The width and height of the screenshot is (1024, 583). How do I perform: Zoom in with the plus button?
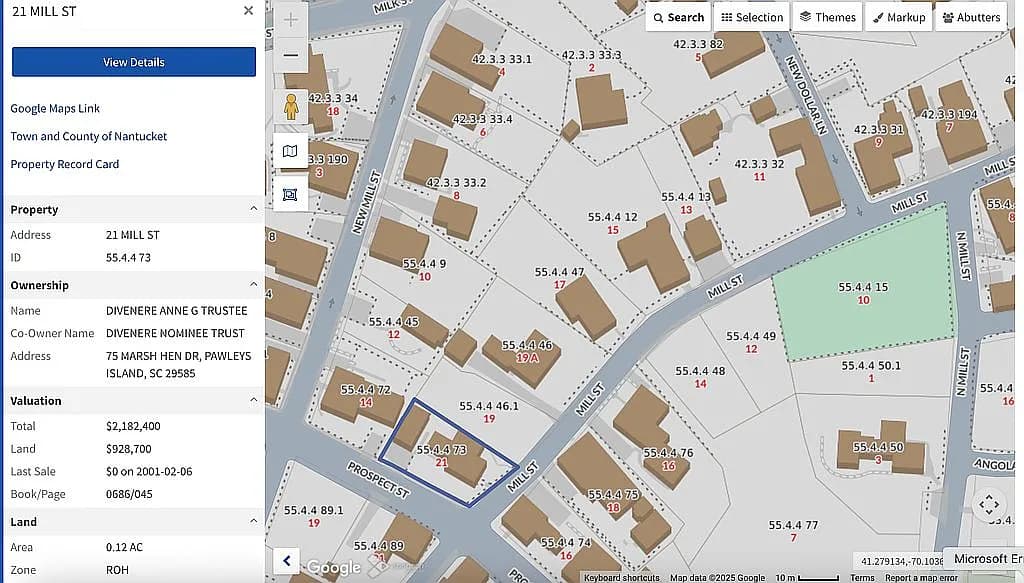[291, 20]
